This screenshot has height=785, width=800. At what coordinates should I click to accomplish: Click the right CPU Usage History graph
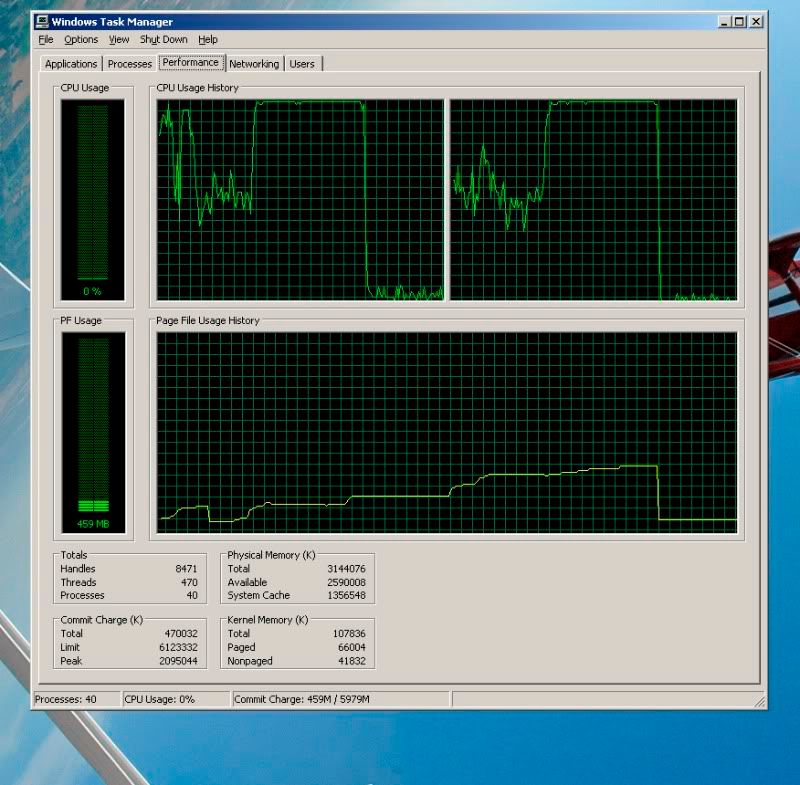pyautogui.click(x=593, y=200)
